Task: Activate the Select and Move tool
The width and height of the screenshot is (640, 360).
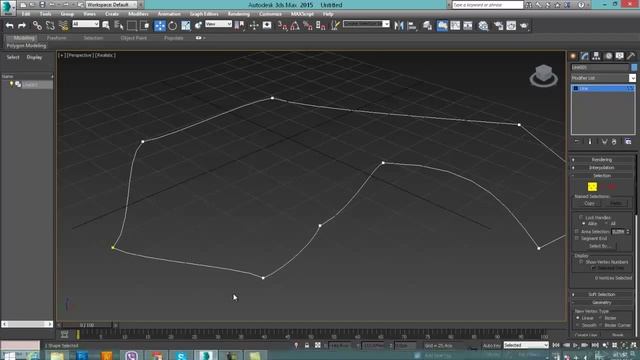Action: [160, 26]
